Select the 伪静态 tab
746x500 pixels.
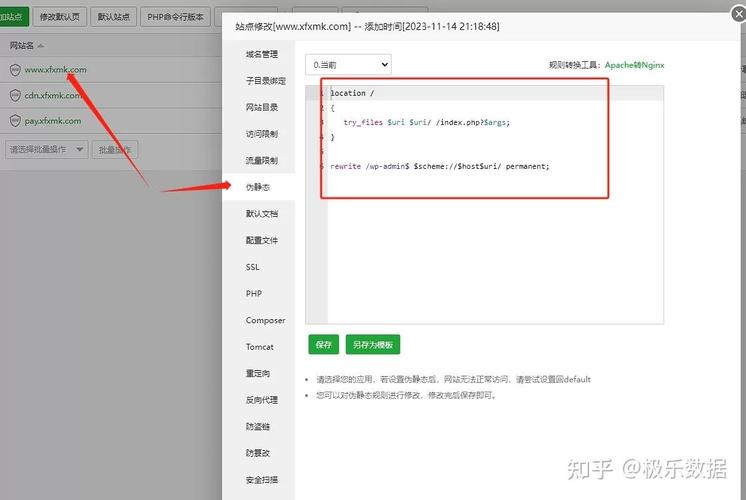[257, 187]
